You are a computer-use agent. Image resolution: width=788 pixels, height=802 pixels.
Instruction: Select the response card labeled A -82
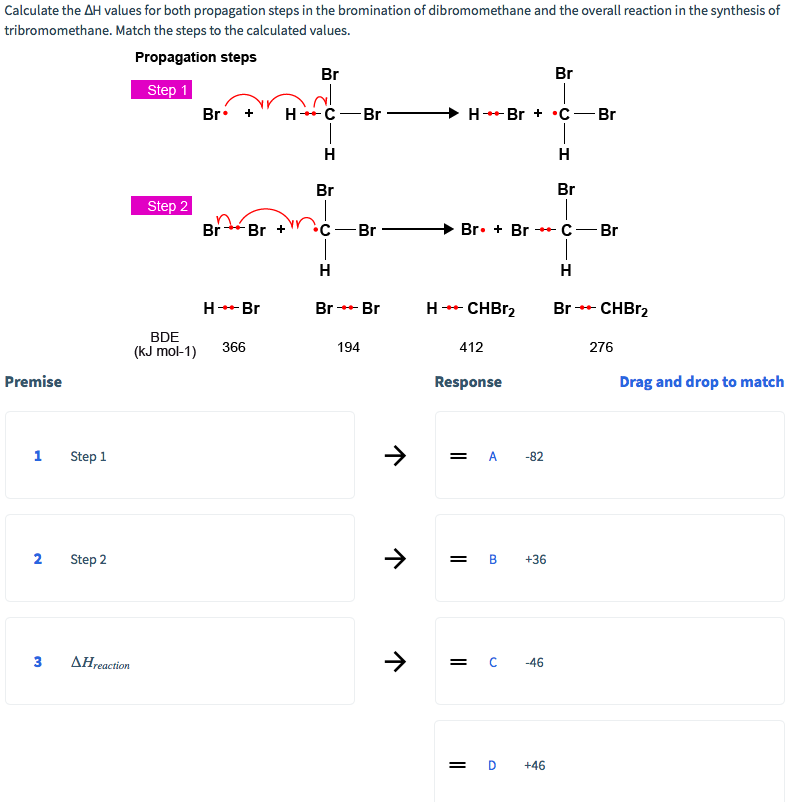pyautogui.click(x=609, y=456)
